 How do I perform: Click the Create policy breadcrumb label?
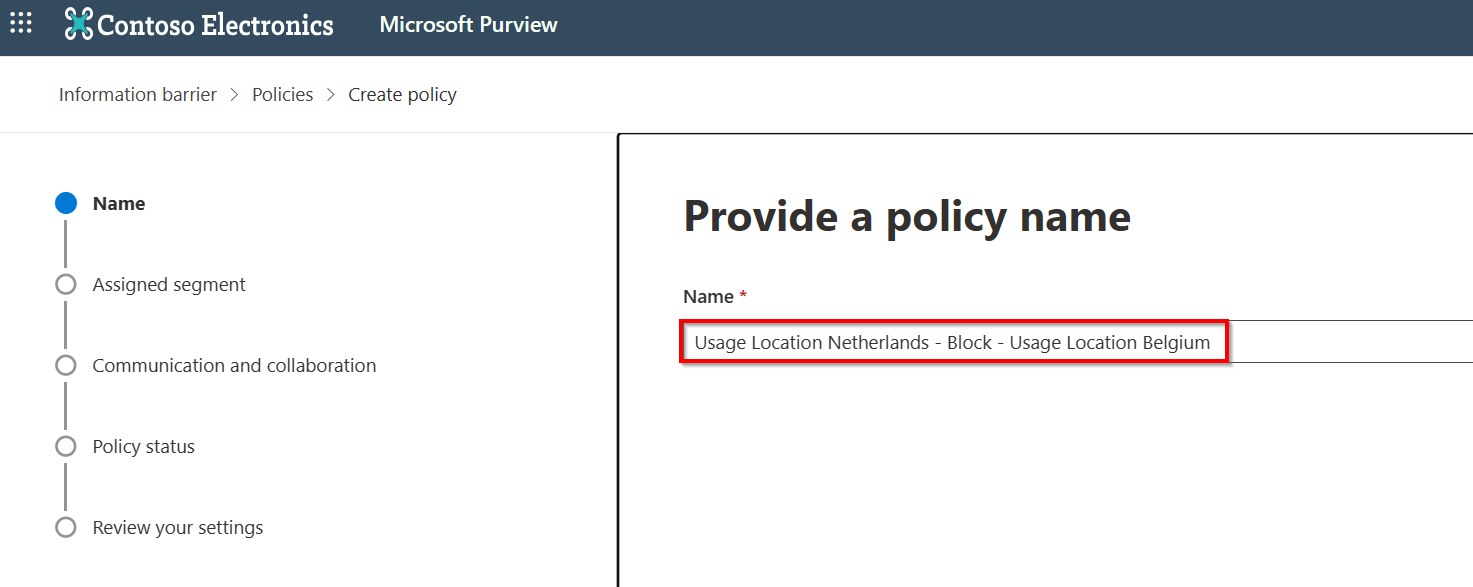pyautogui.click(x=402, y=94)
